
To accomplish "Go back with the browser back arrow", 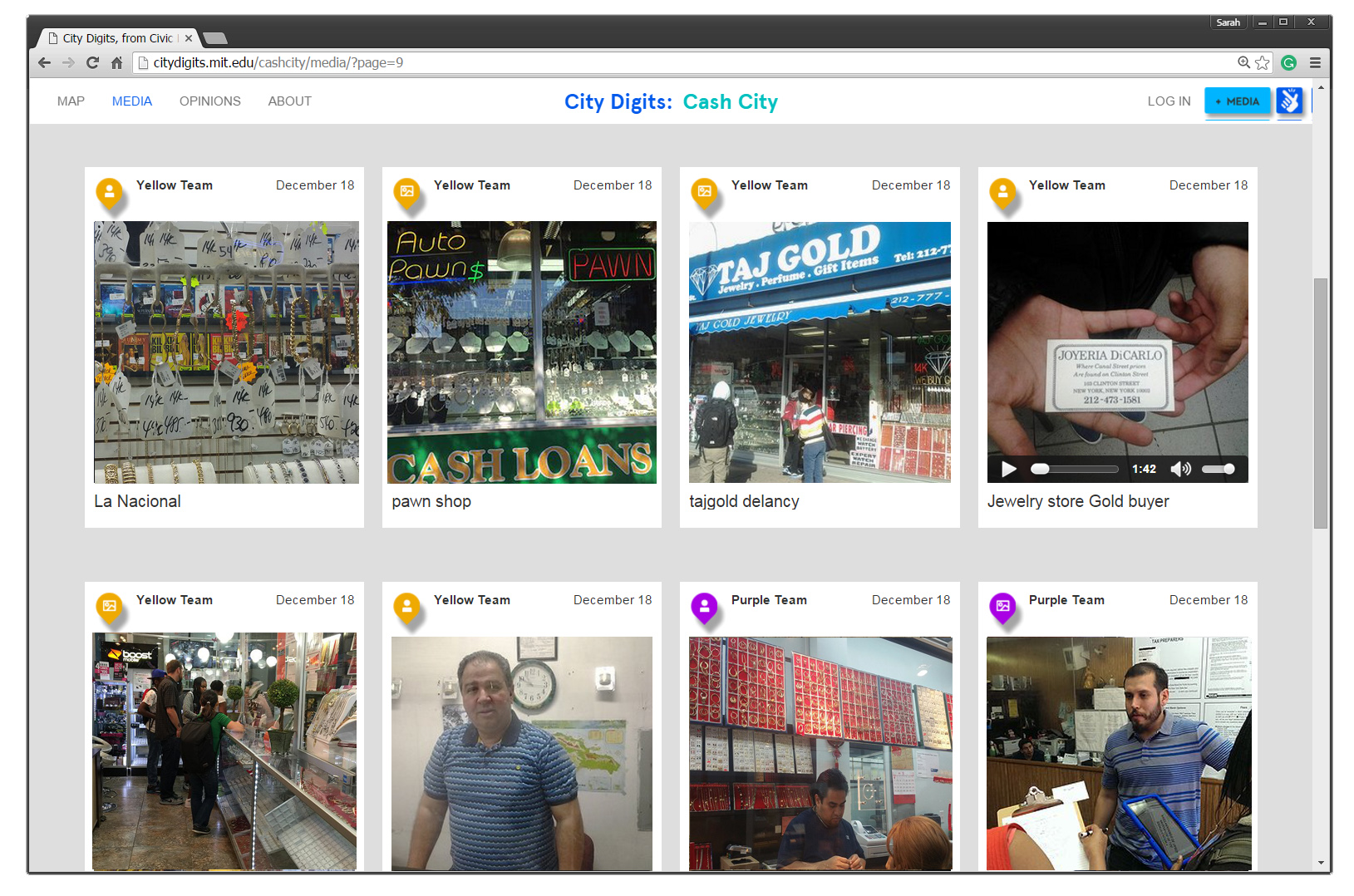I will pyautogui.click(x=45, y=62).
